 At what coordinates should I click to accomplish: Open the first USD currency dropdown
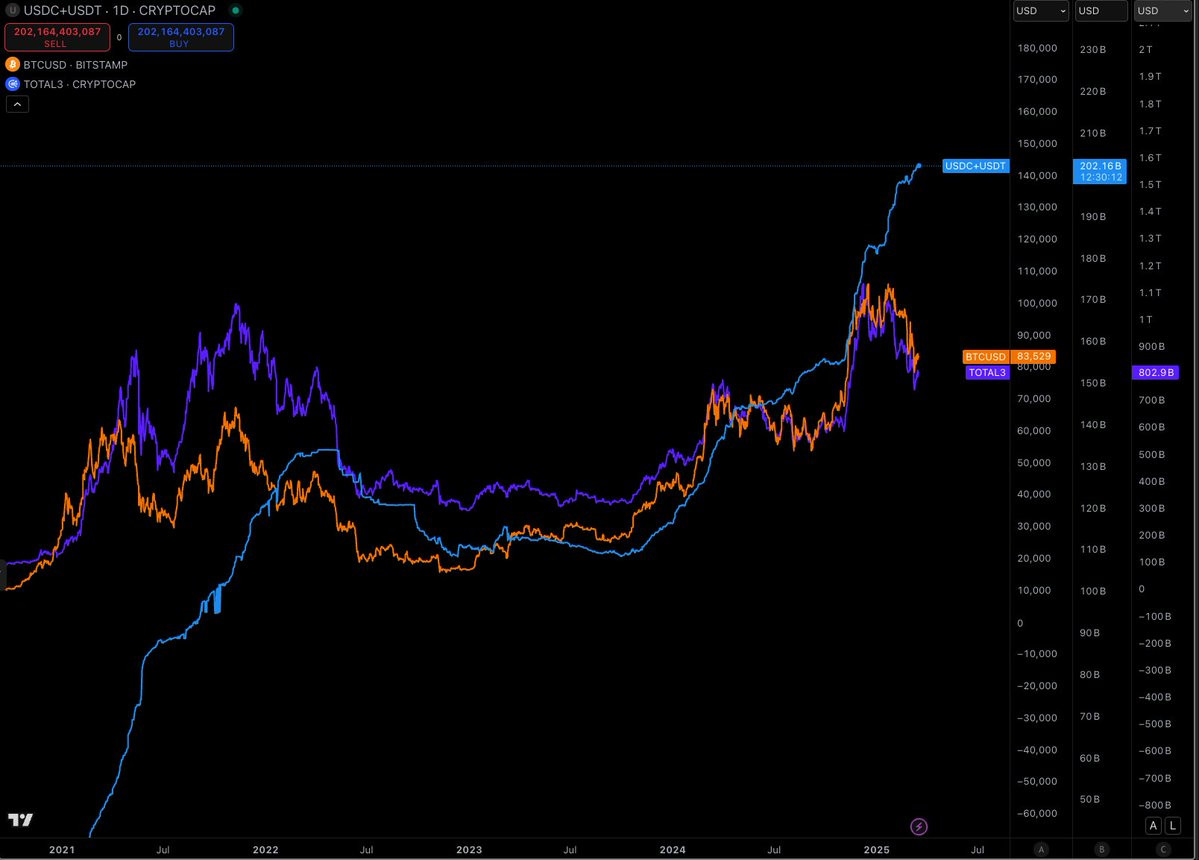[x=1041, y=11]
